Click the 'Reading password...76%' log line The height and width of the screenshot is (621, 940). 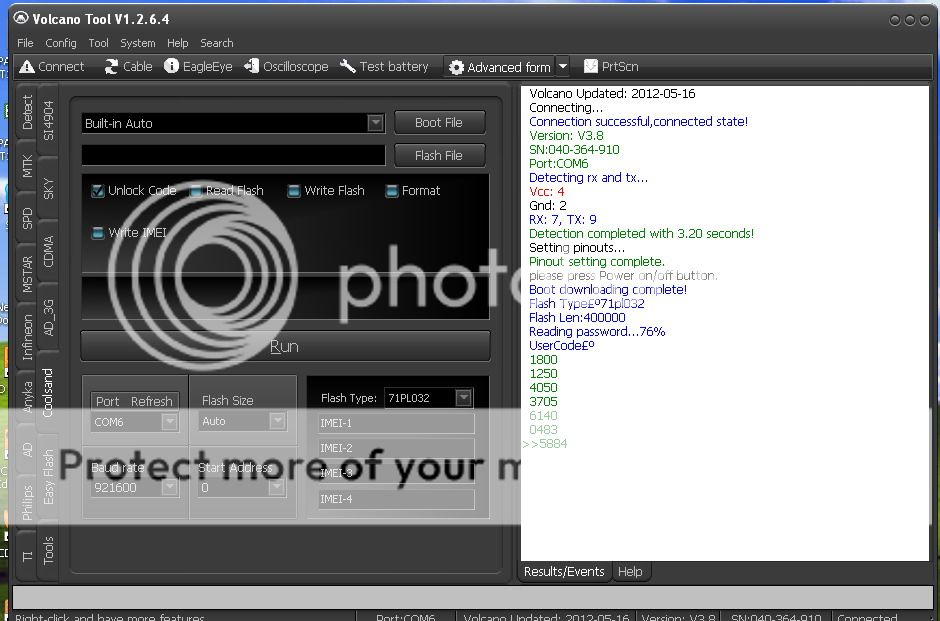pyautogui.click(x=597, y=331)
